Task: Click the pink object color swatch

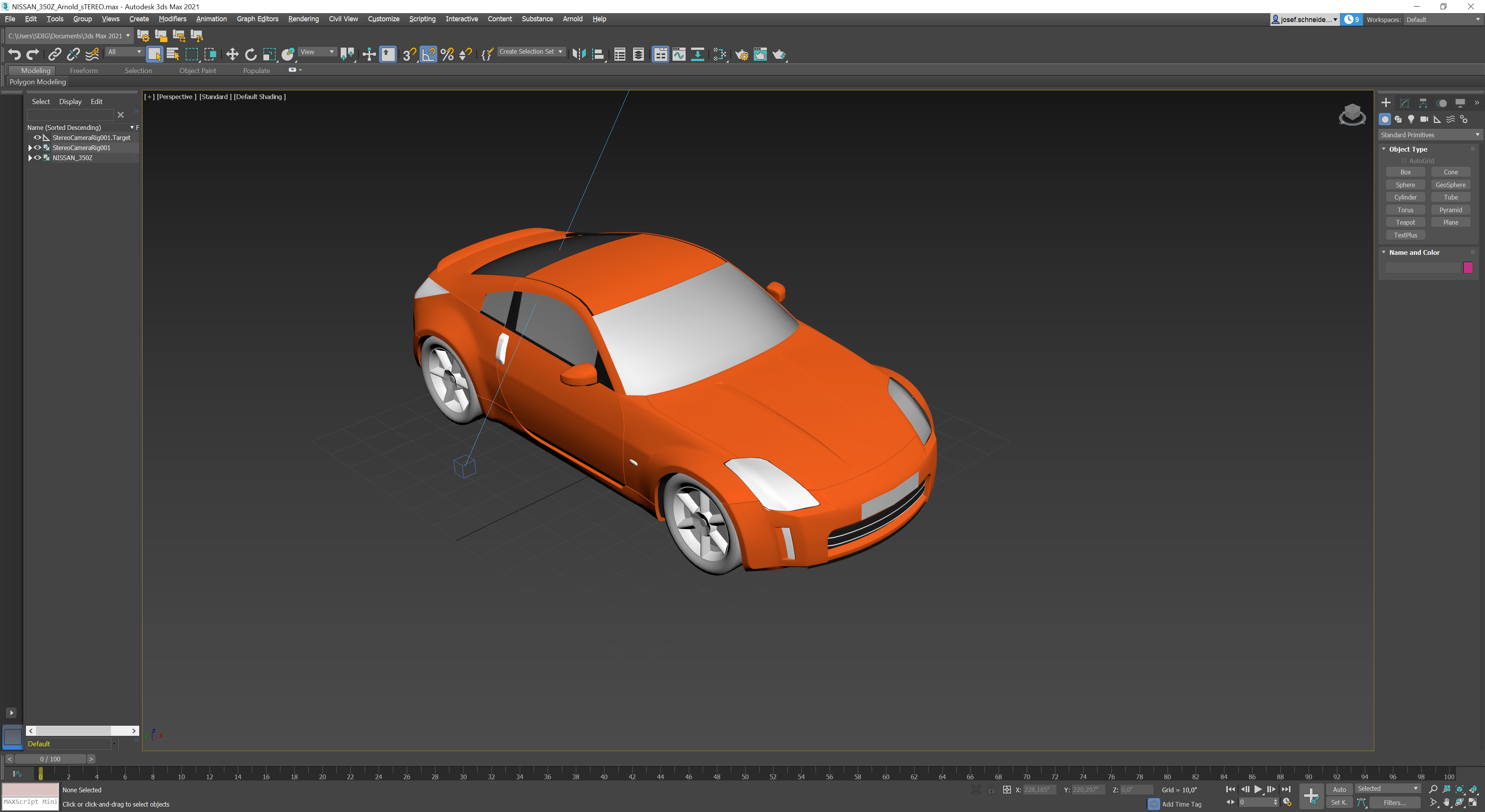Action: coord(1468,268)
